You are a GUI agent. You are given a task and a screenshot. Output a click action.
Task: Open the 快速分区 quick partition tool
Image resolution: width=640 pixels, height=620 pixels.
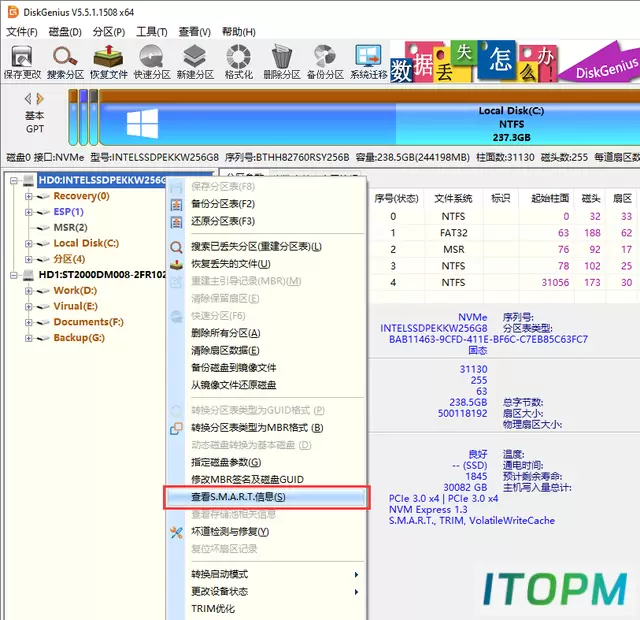pos(152,62)
